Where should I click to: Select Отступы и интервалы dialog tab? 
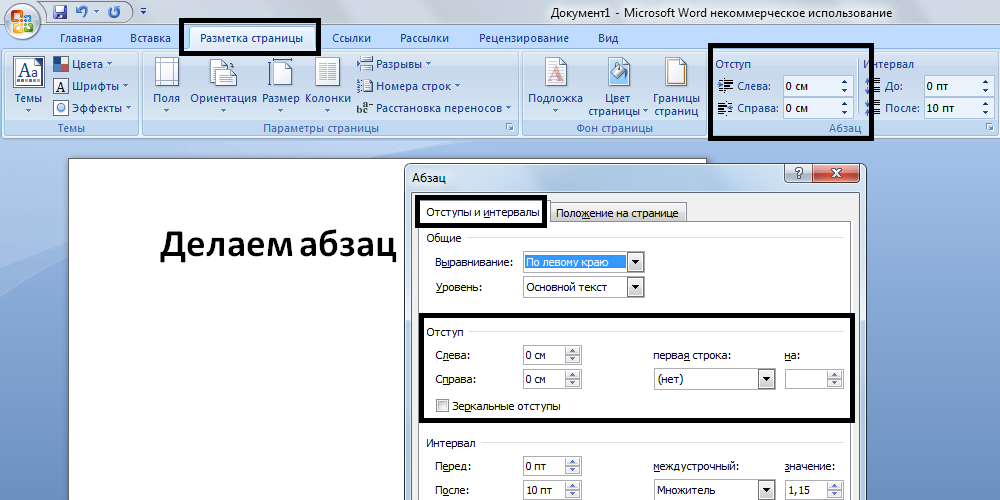click(x=483, y=212)
